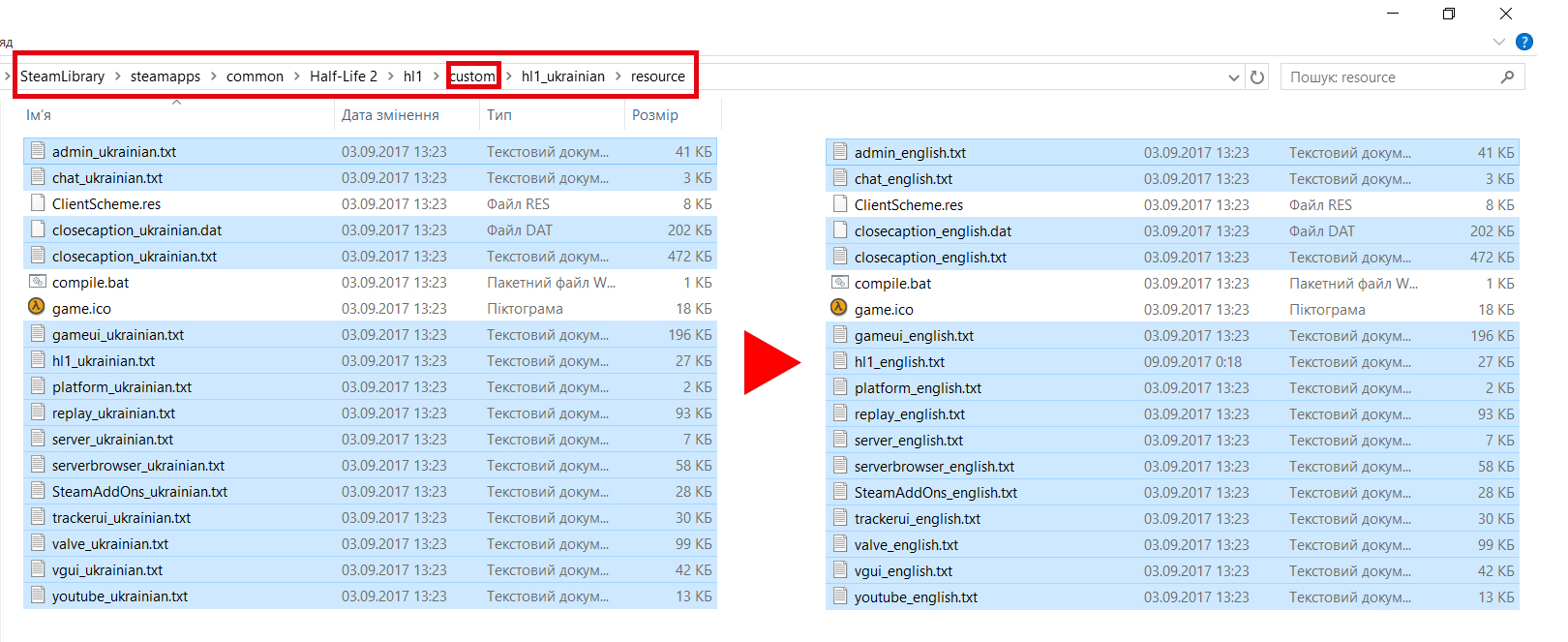This screenshot has width=1568, height=642.
Task: Go to the Half-Life 2 breadcrumb folder
Action: click(x=344, y=76)
